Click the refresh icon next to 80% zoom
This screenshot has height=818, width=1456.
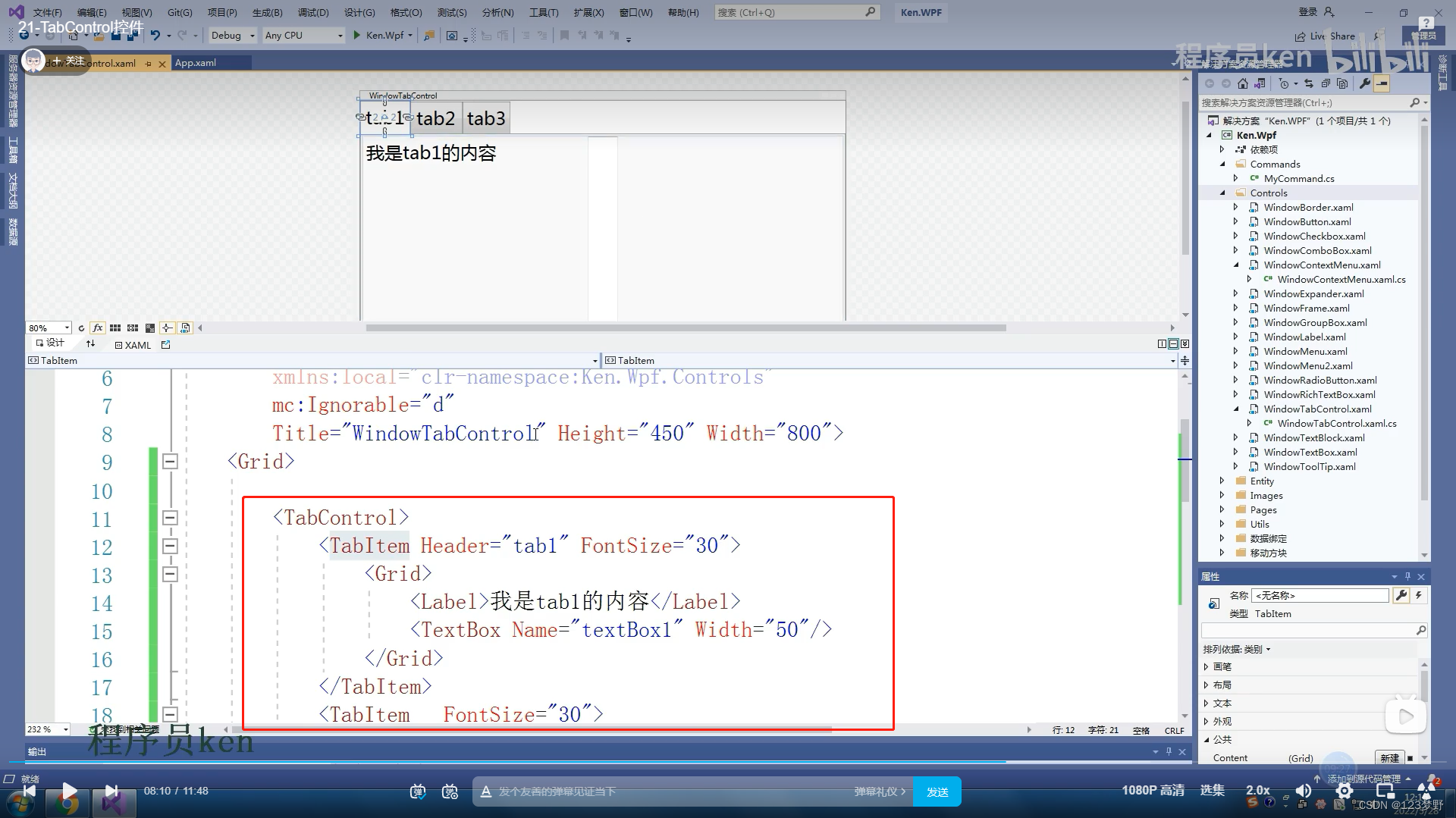81,328
